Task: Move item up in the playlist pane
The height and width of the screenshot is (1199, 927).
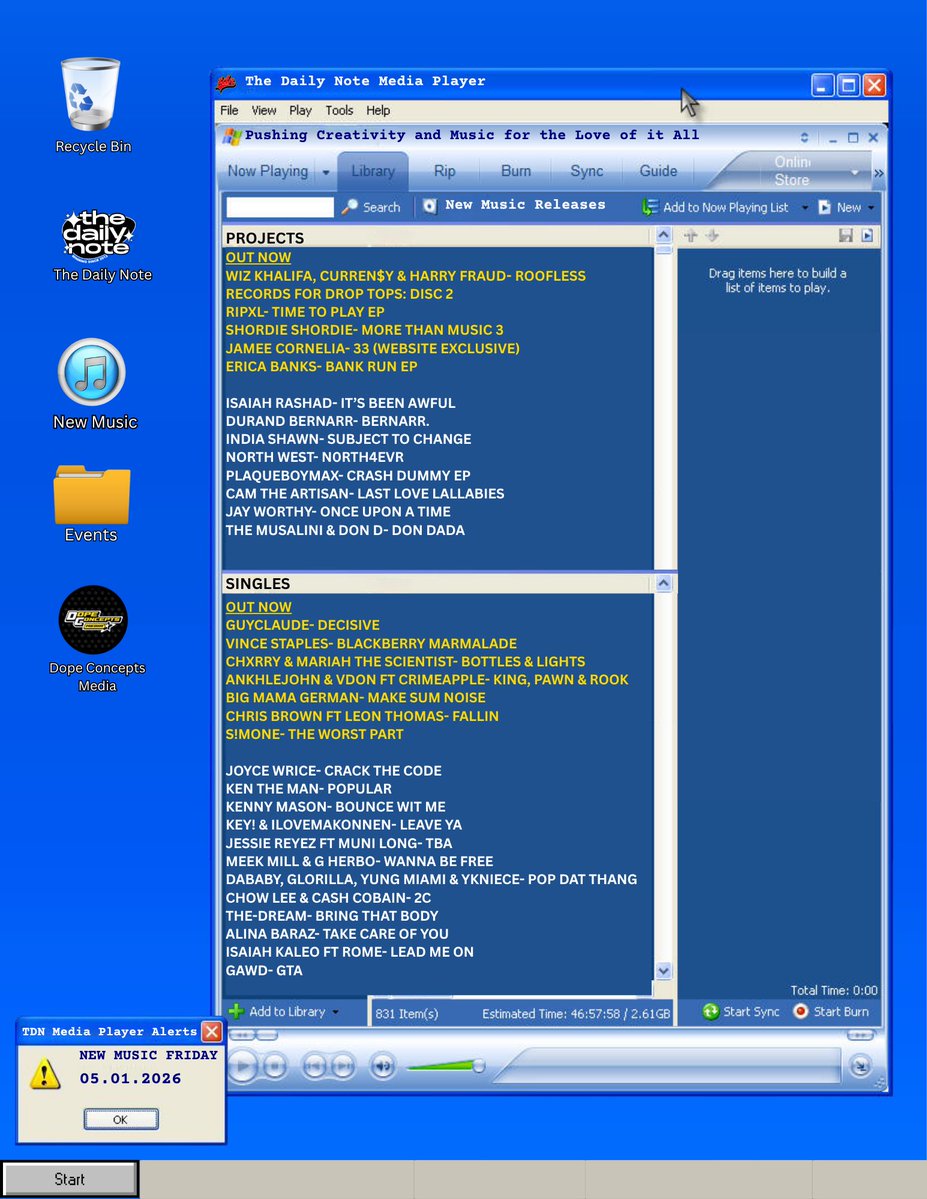Action: pyautogui.click(x=691, y=236)
